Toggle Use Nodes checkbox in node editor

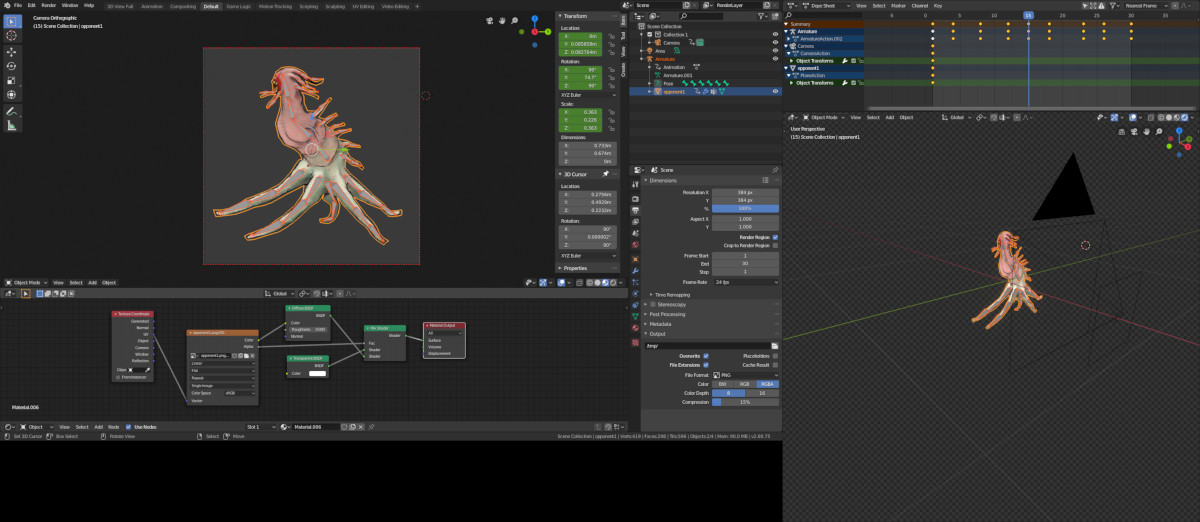(x=128, y=427)
